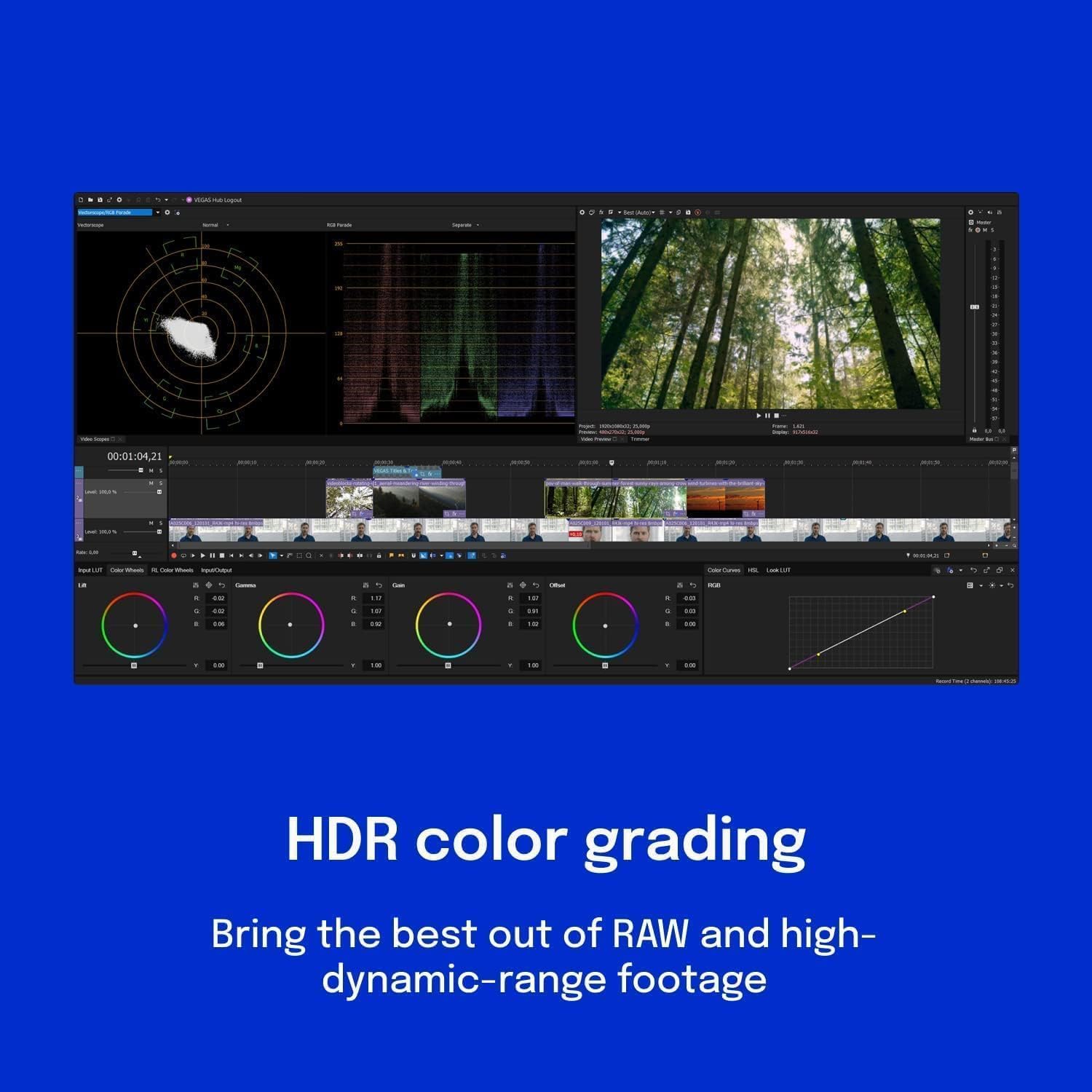
Task: Solo video track 2
Action: click(161, 483)
